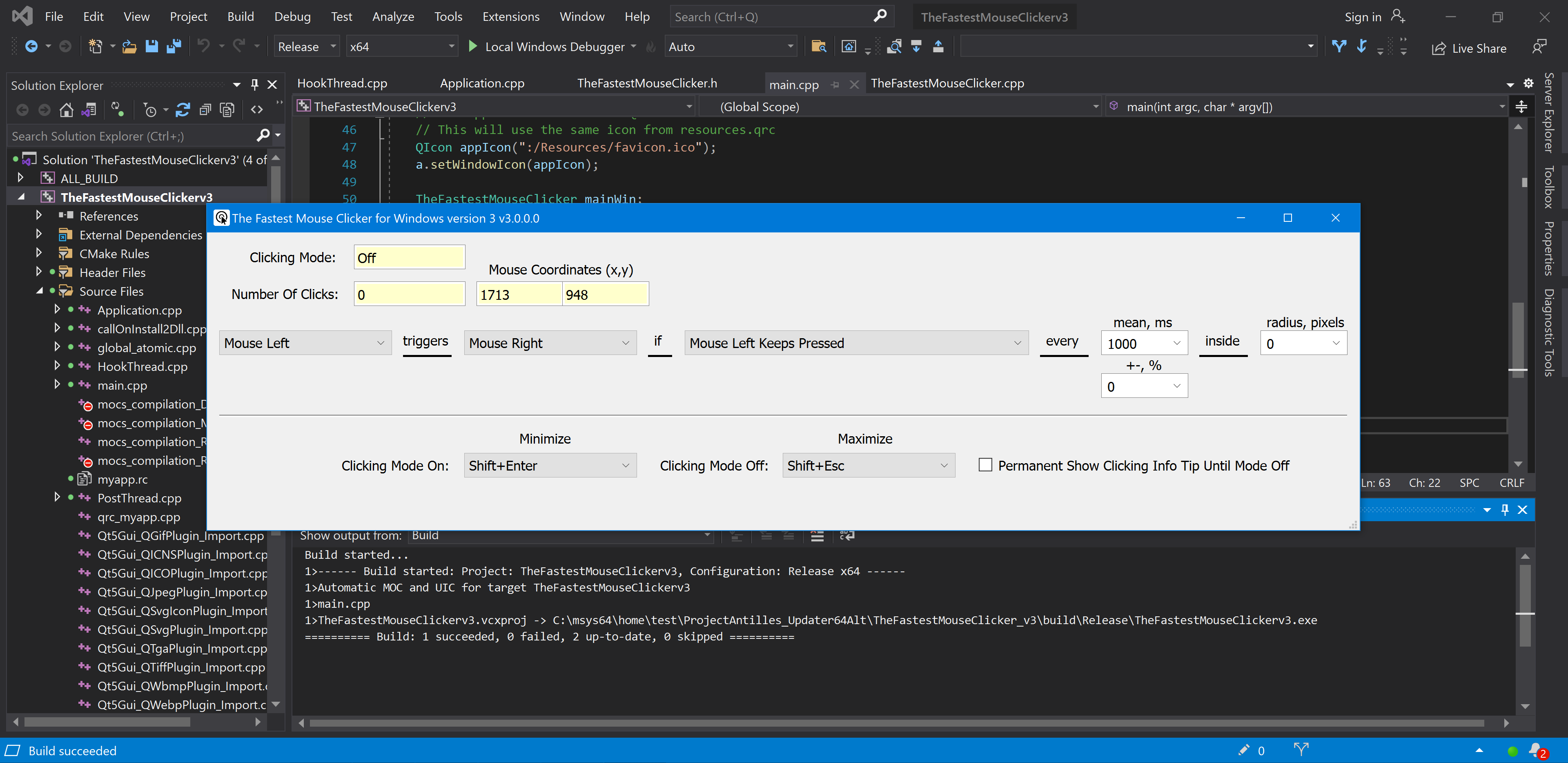Pin the Output window
Viewport: 1568px width, 763px height.
click(x=1504, y=510)
